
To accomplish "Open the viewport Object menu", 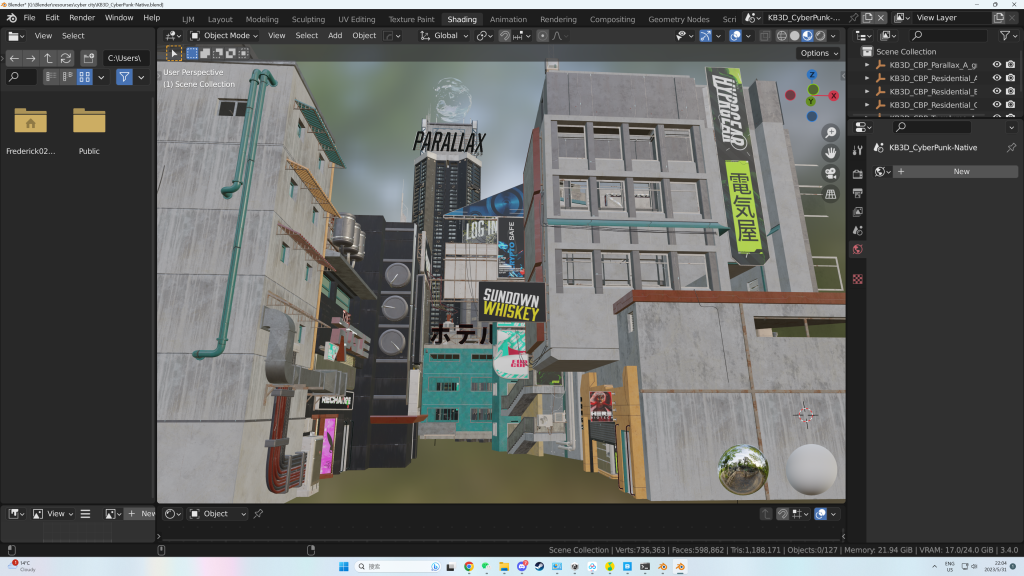I will click(364, 36).
